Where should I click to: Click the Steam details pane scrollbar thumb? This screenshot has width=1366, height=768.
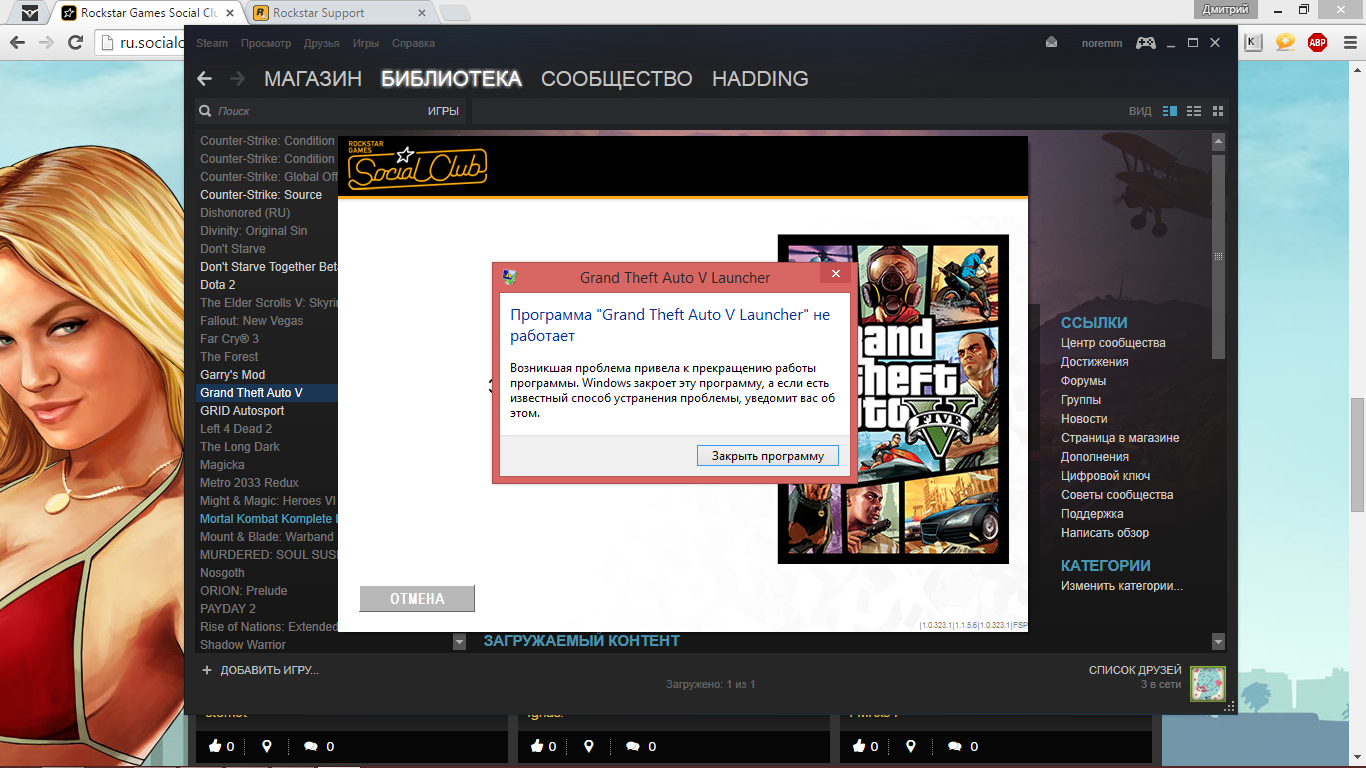click(1218, 256)
